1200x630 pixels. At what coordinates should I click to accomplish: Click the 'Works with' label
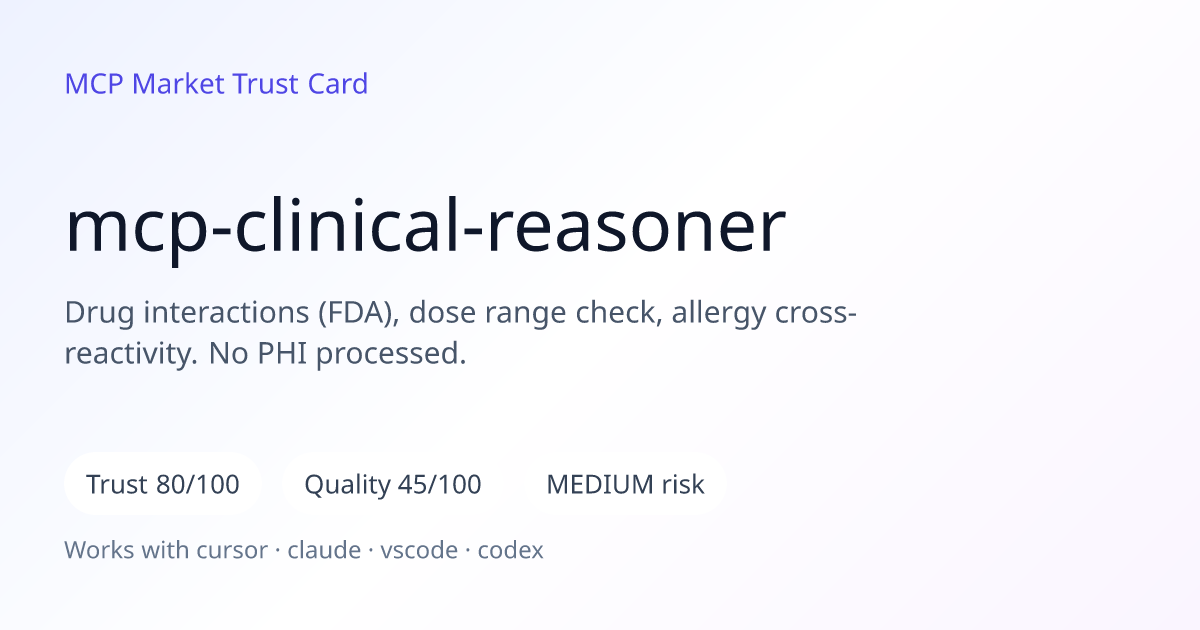(x=123, y=550)
